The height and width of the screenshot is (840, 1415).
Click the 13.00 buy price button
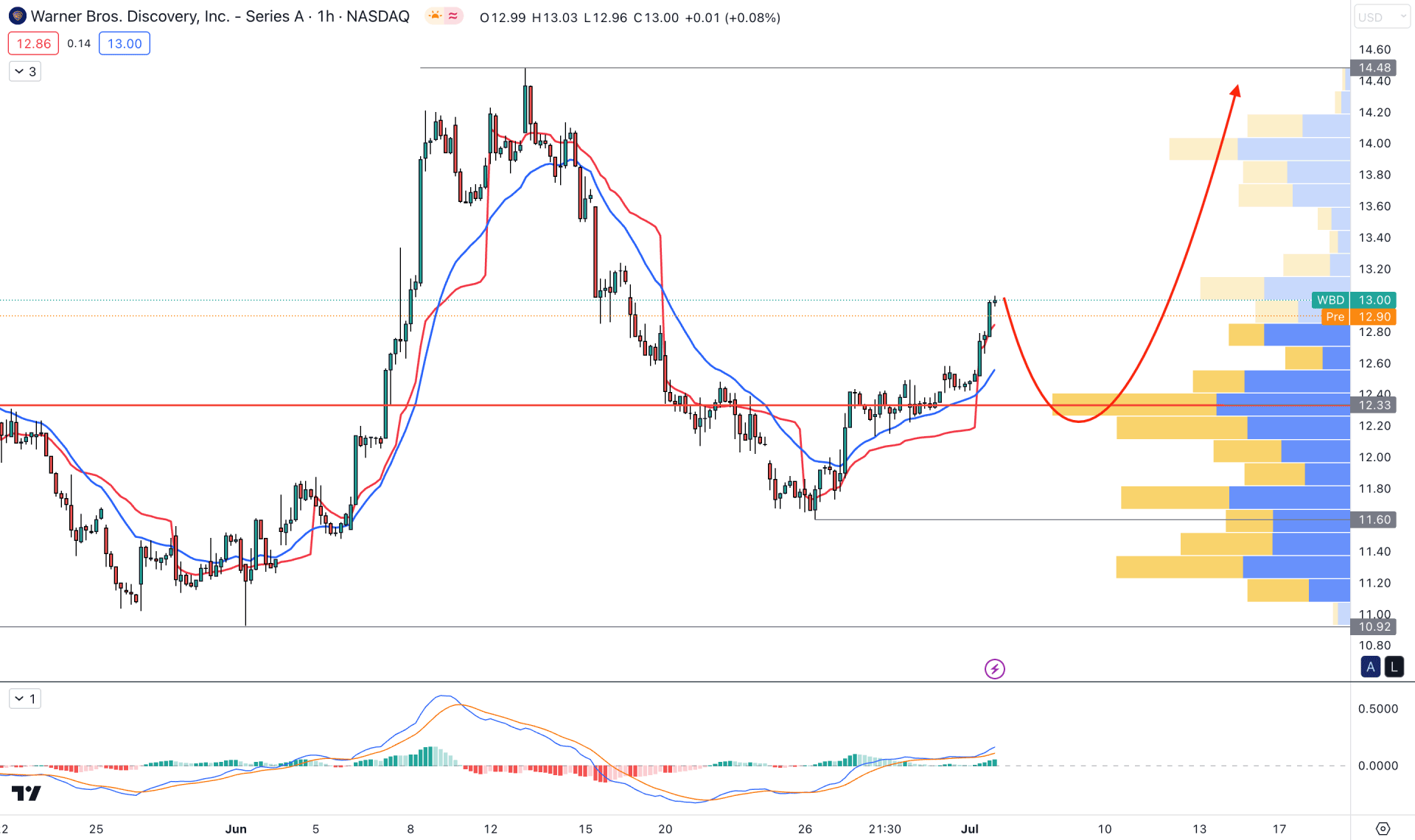pyautogui.click(x=125, y=43)
